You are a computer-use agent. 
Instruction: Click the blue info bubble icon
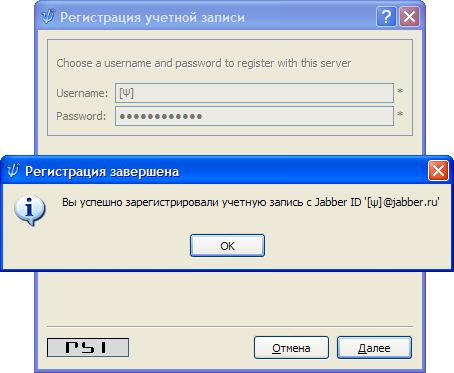click(x=30, y=210)
